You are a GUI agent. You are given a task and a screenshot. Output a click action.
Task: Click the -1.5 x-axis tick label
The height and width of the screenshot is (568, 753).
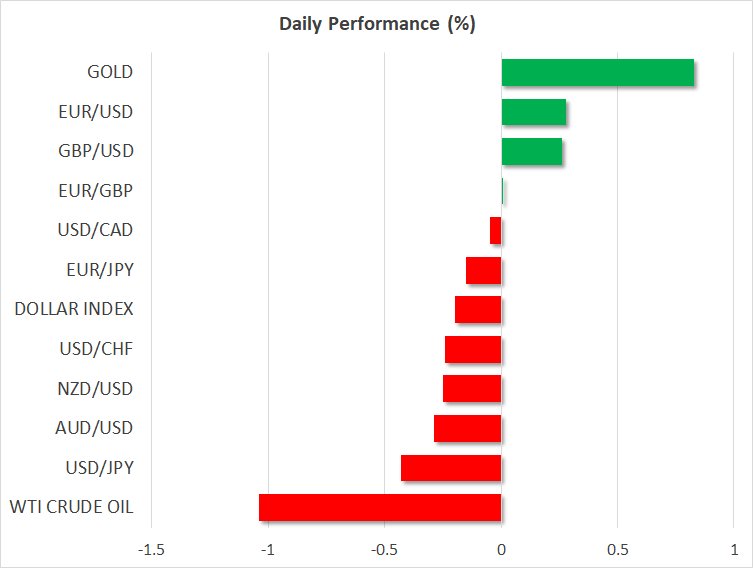(x=151, y=550)
